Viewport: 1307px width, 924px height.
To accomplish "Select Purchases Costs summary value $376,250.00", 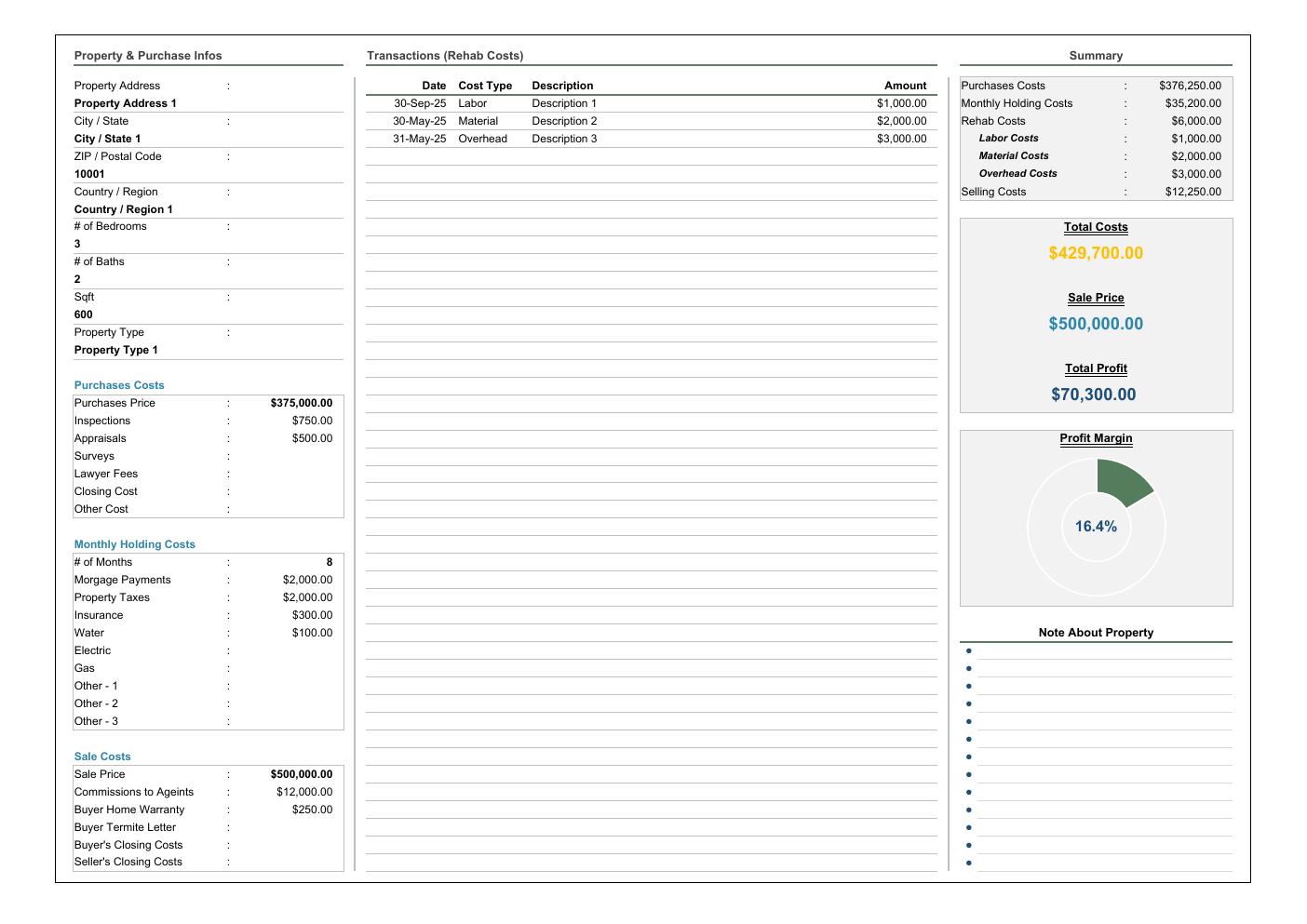I will click(1190, 86).
